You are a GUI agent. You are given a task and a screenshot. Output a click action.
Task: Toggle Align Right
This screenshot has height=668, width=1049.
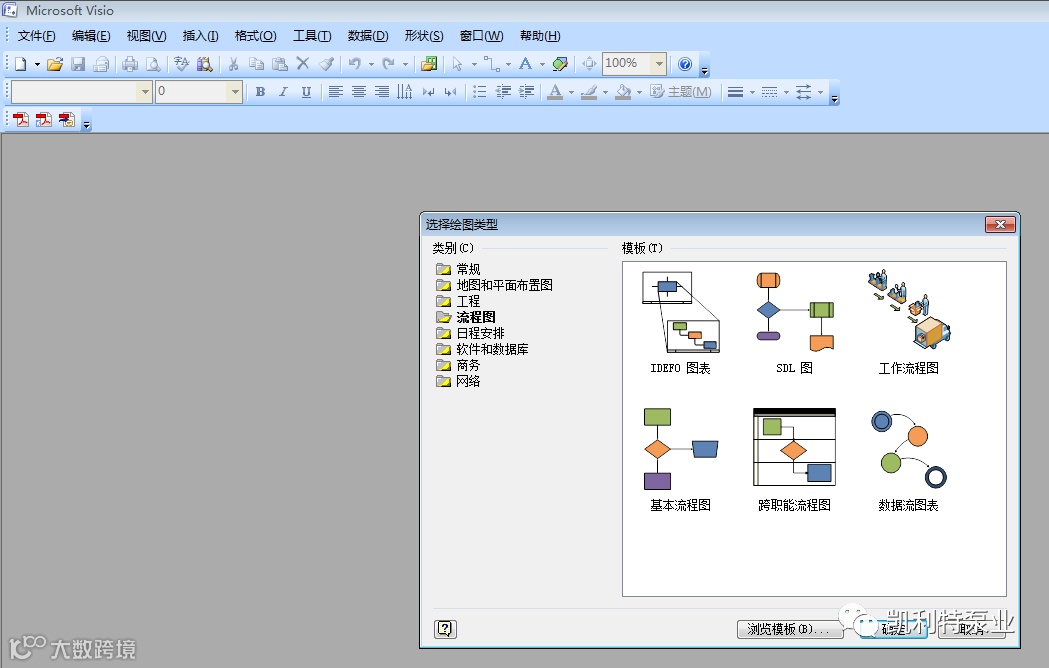tap(381, 92)
